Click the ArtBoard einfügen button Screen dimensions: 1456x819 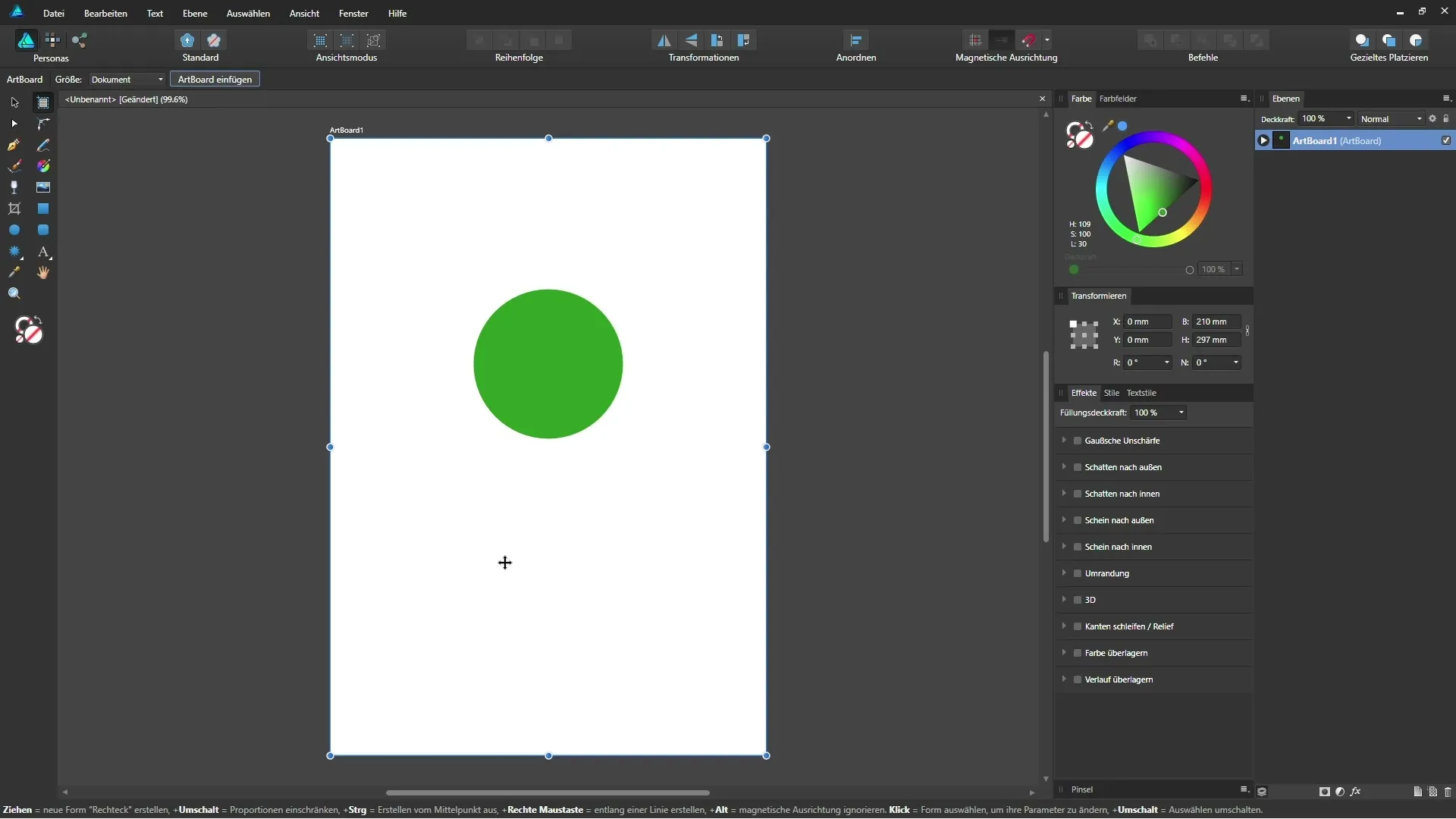click(x=215, y=80)
